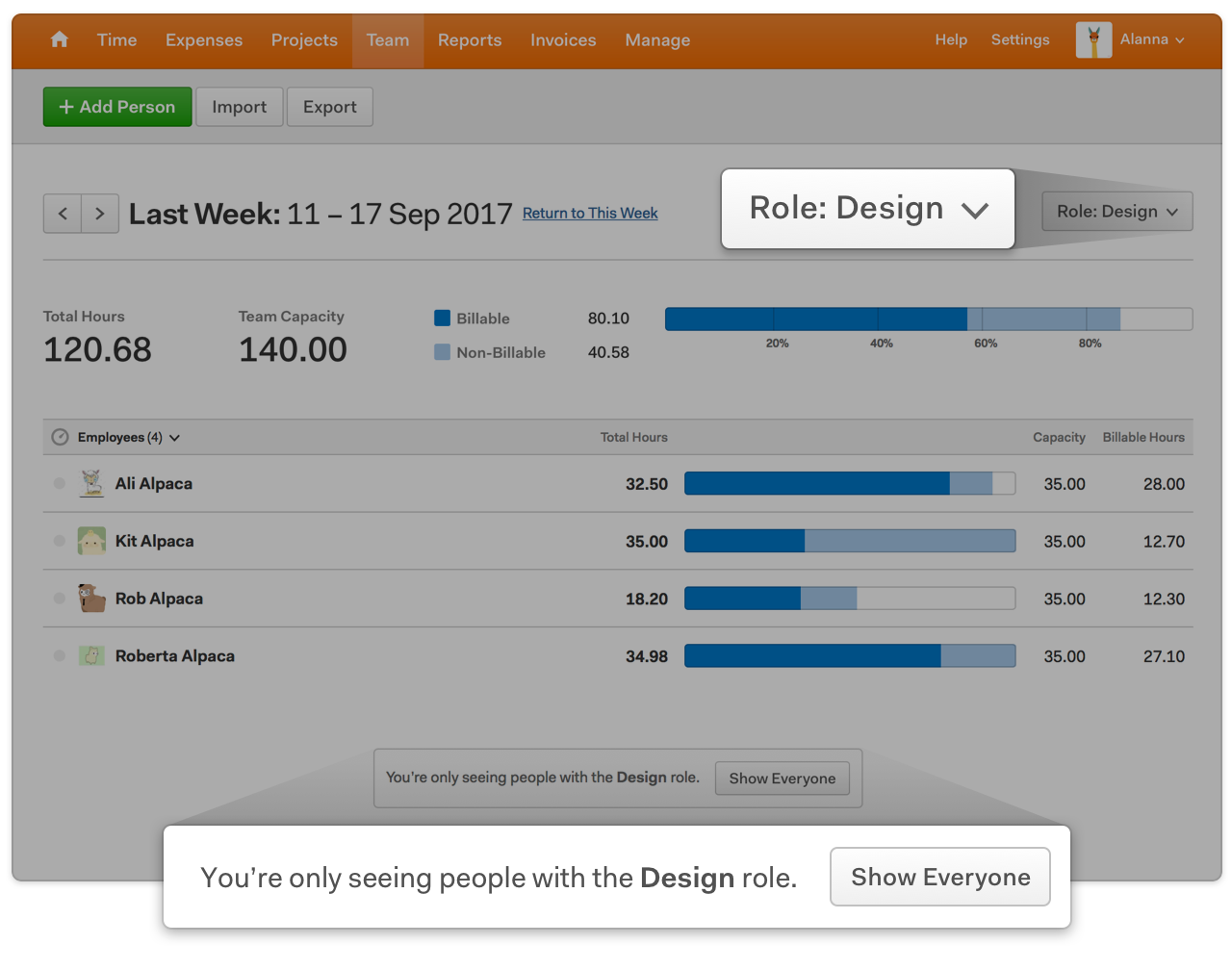Click Kit Alpaca's avatar picture
The image size is (1232, 970).
point(90,541)
